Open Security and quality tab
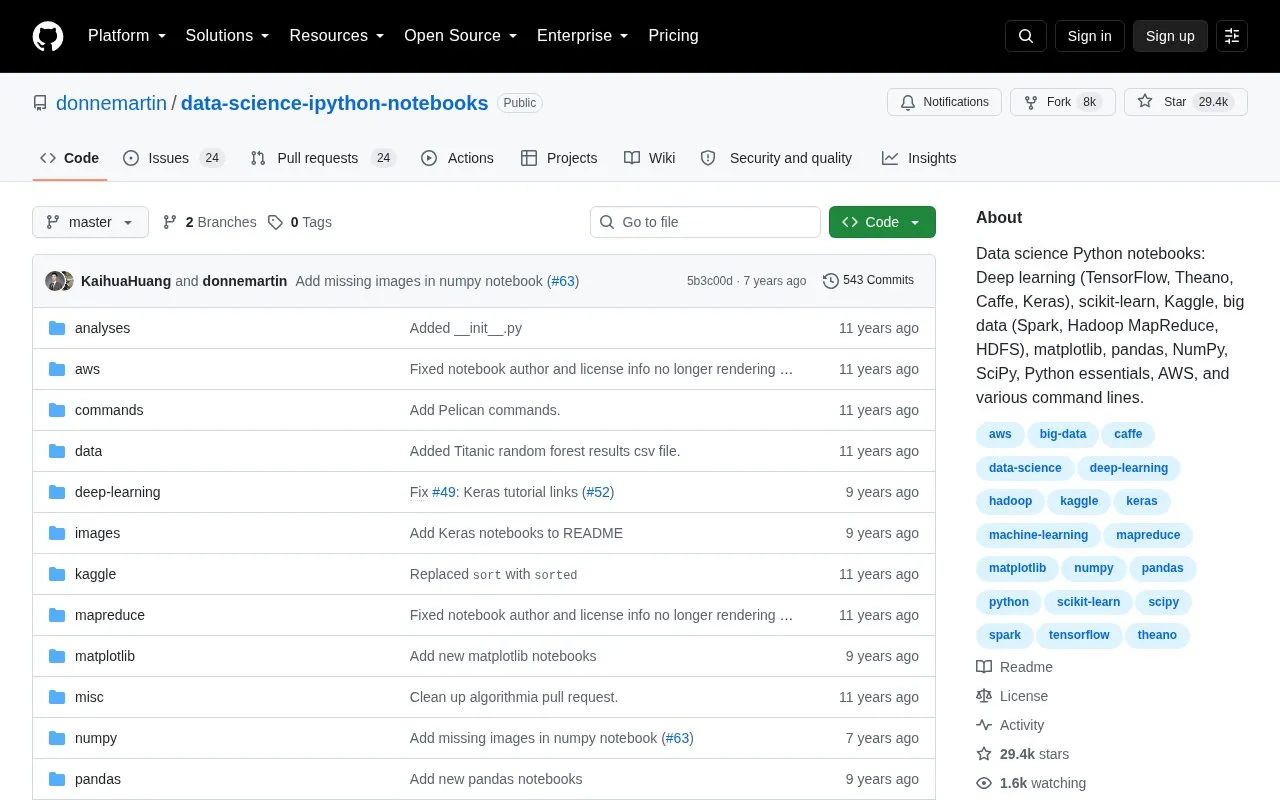This screenshot has width=1280, height=800. [x=776, y=158]
